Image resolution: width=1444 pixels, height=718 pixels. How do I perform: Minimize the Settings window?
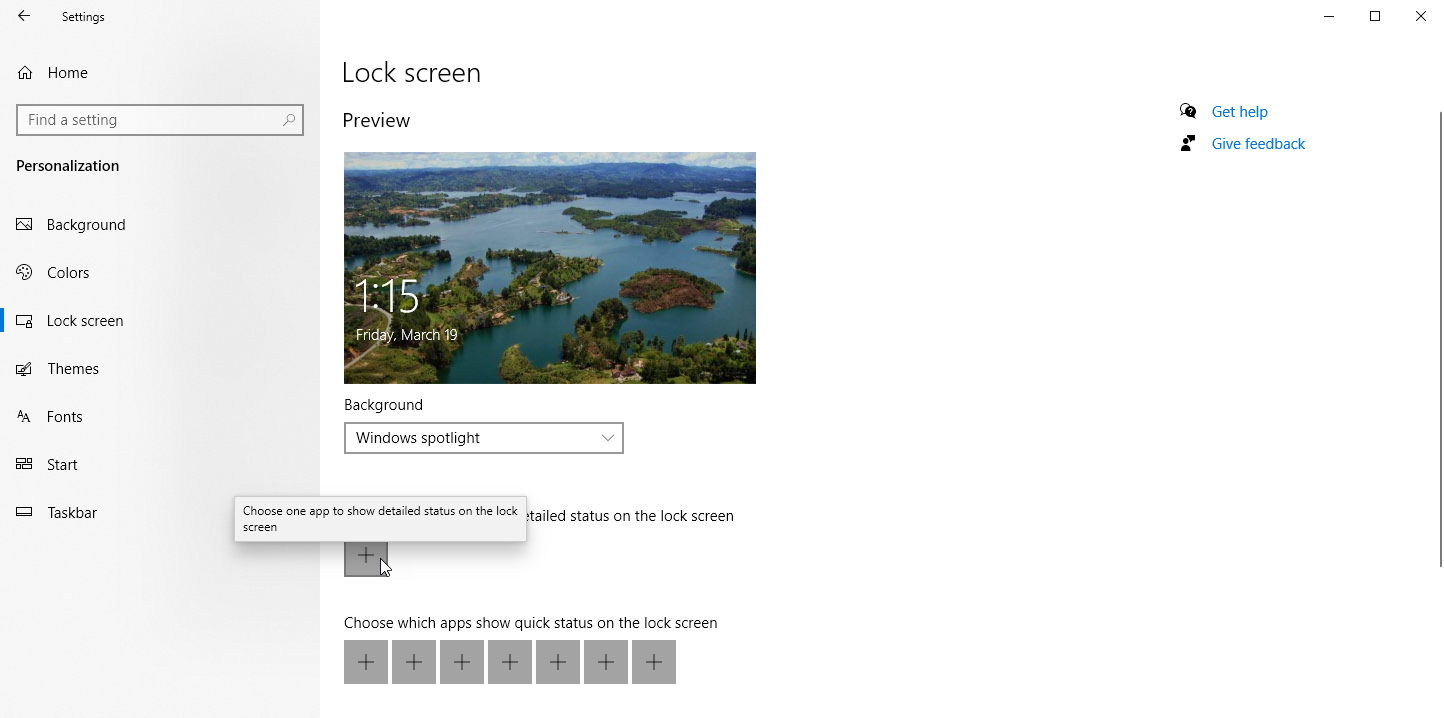tap(1329, 16)
